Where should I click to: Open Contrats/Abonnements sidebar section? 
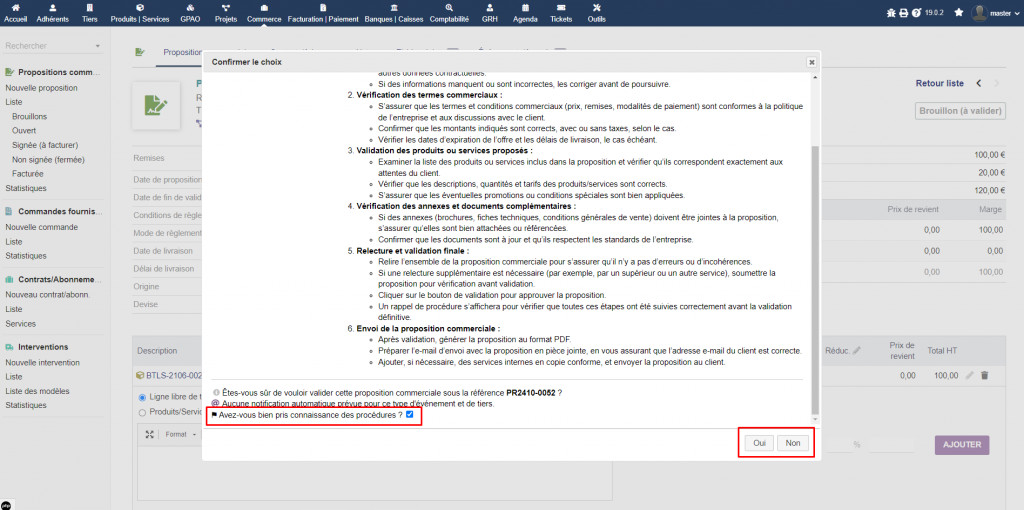tap(60, 279)
